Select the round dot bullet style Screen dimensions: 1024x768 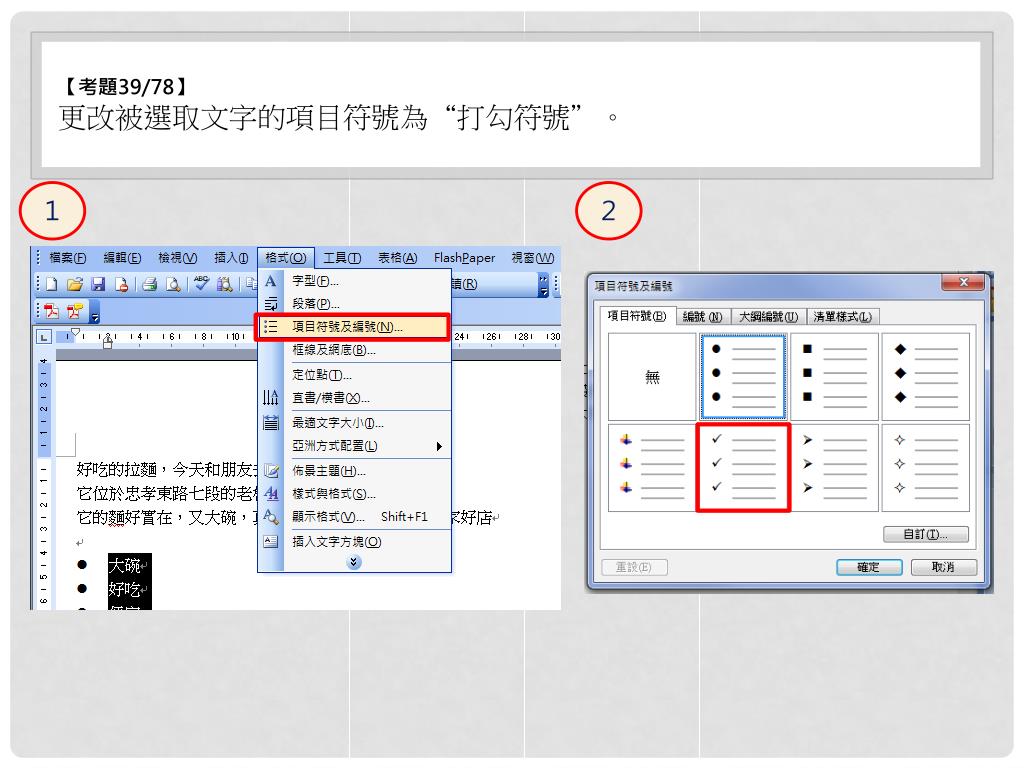[x=743, y=377]
